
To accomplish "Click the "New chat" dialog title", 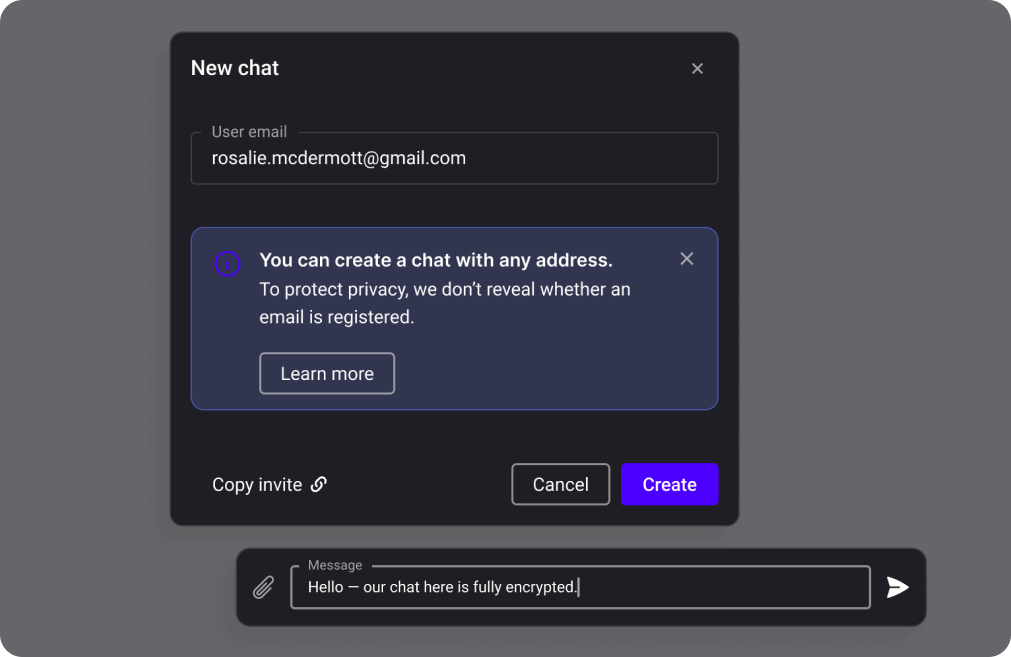I will (235, 68).
